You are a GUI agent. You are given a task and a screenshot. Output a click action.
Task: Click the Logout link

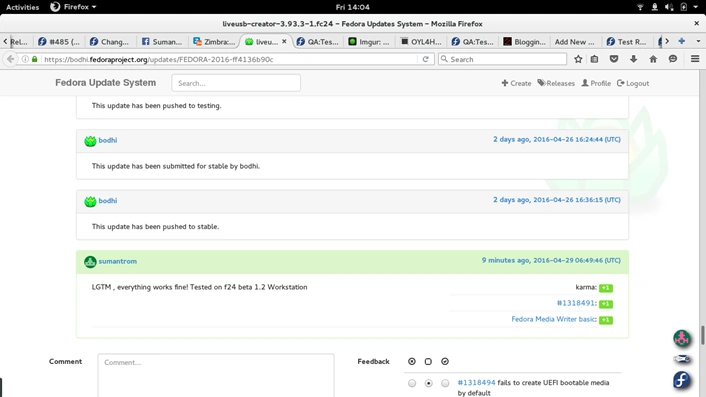pos(633,83)
